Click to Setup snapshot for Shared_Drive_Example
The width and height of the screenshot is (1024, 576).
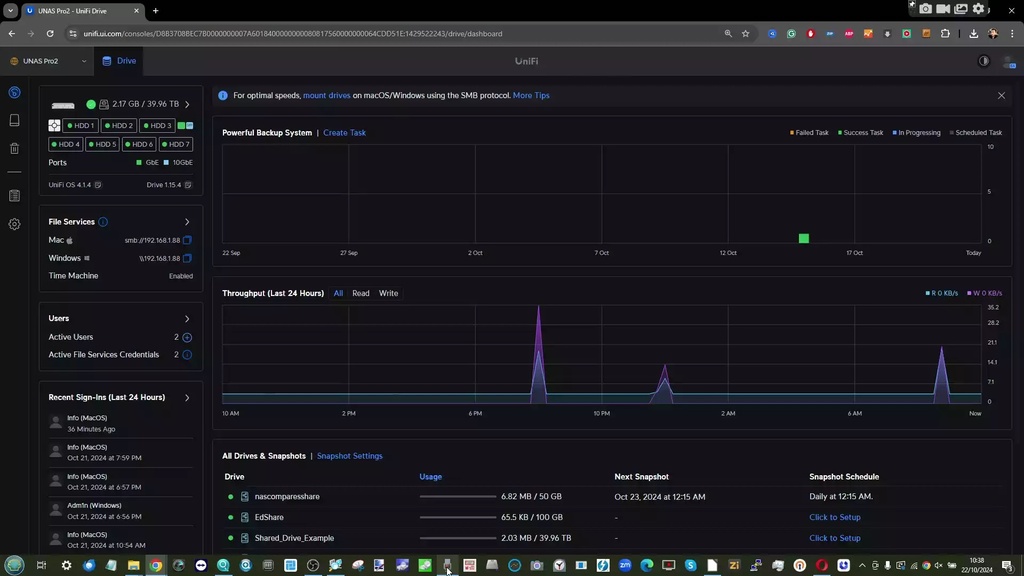point(835,538)
